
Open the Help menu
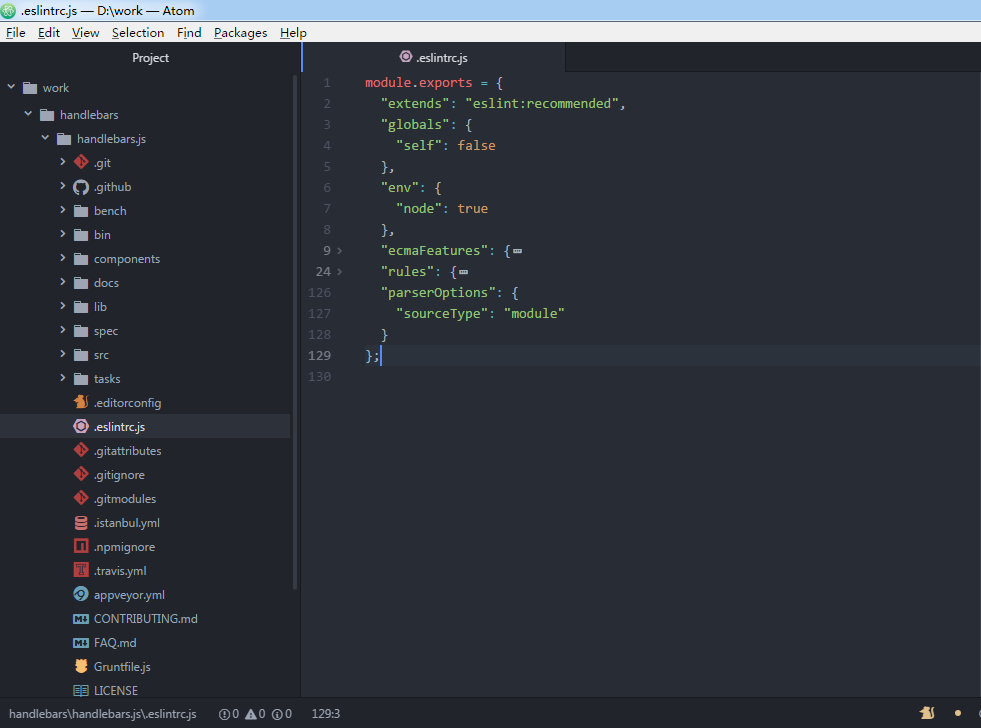point(293,33)
